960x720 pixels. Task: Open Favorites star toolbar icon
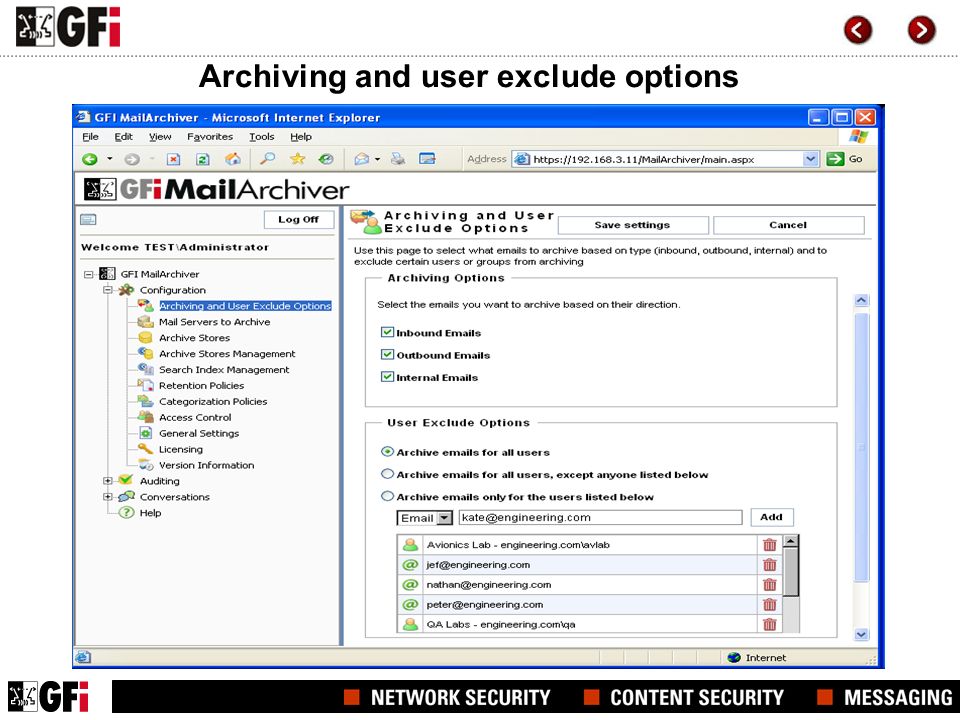pos(298,159)
